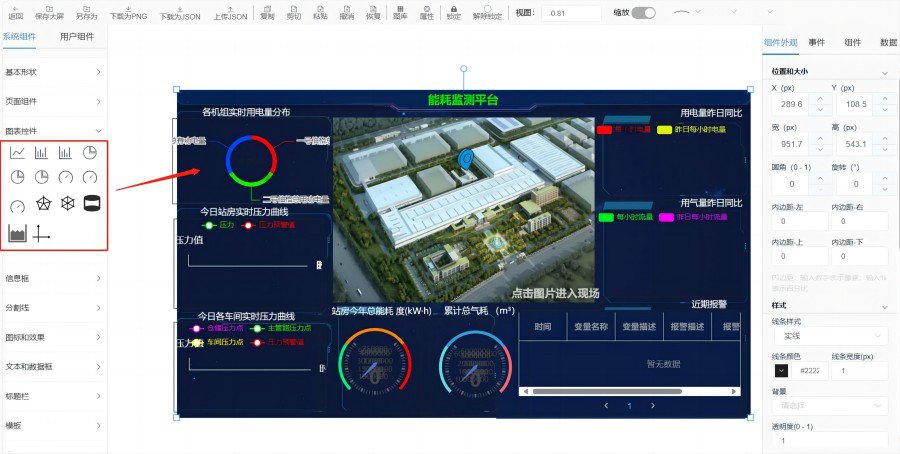Viewport: 900px width, 454px height.
Task: Pick the pentagon radar chart icon
Action: point(44,203)
